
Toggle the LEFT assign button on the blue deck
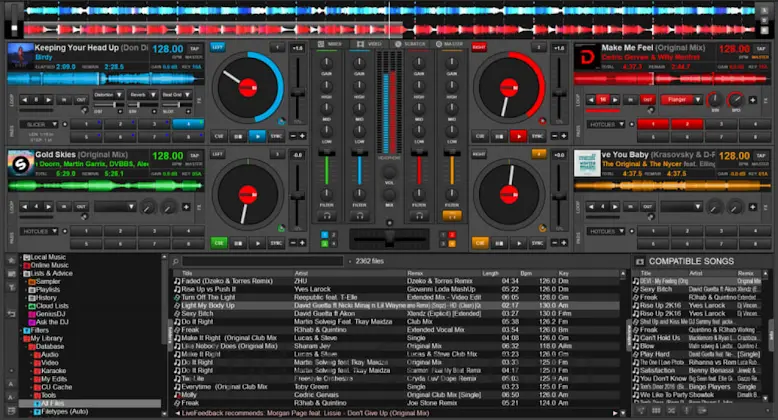(218, 46)
